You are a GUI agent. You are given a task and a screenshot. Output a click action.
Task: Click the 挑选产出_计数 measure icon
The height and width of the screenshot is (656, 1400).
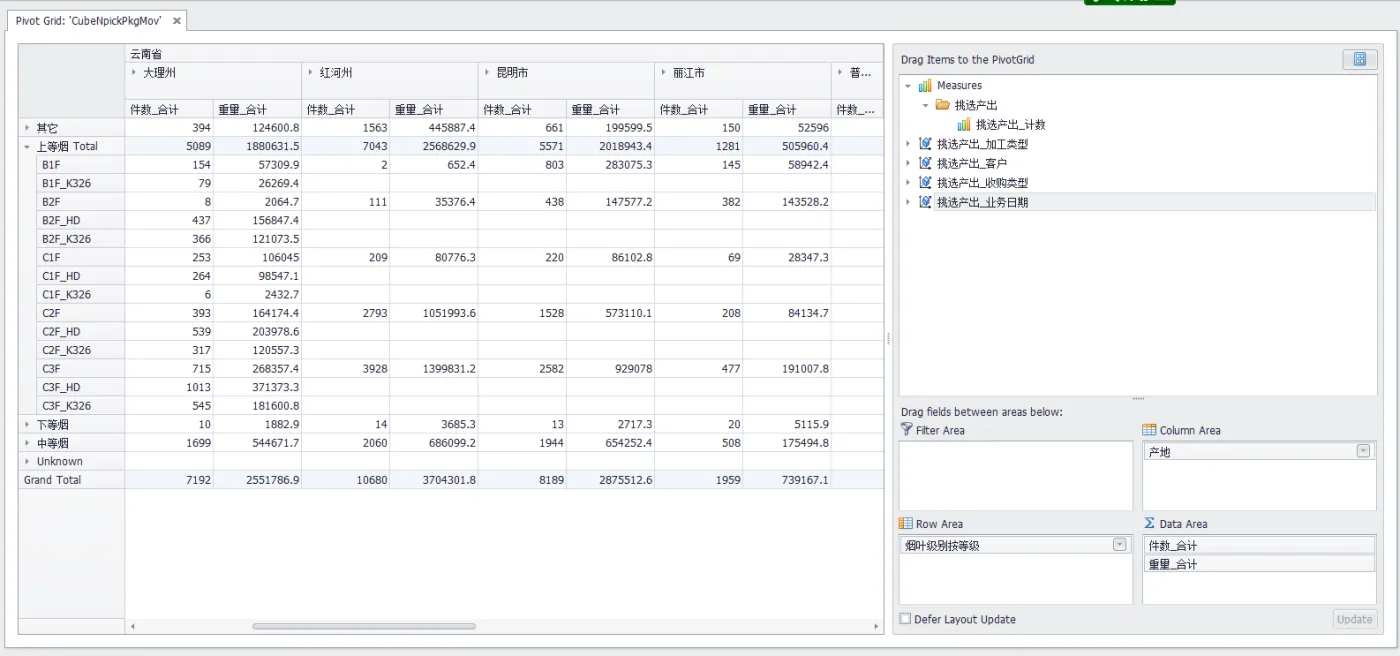tap(964, 125)
